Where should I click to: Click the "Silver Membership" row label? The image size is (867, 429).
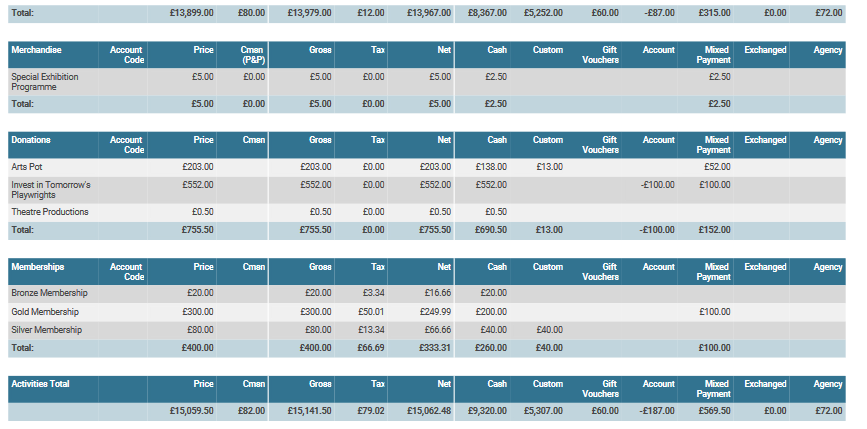[46, 330]
